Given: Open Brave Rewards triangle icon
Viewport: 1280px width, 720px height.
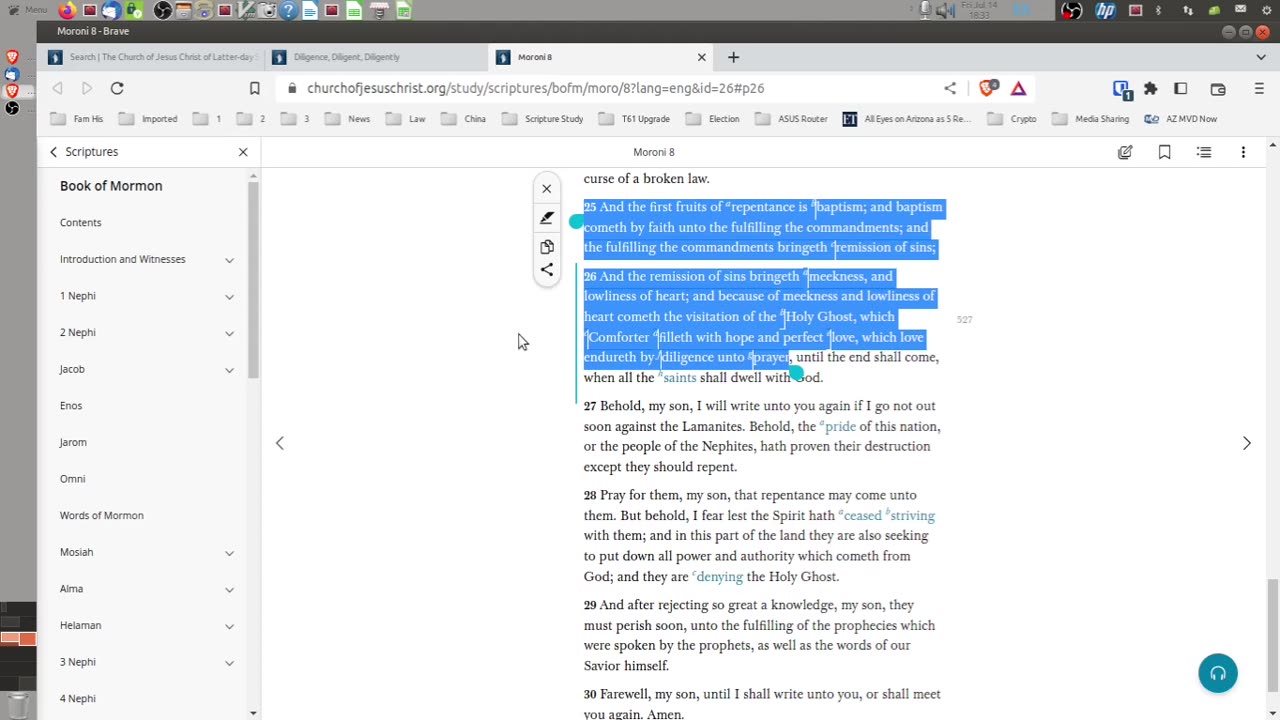Looking at the screenshot, I should [1018, 88].
